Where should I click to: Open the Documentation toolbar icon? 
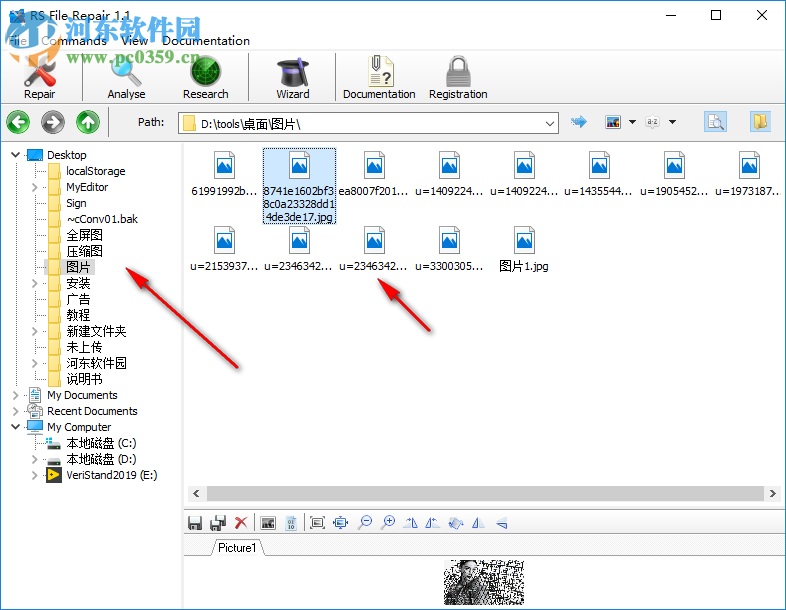[379, 78]
